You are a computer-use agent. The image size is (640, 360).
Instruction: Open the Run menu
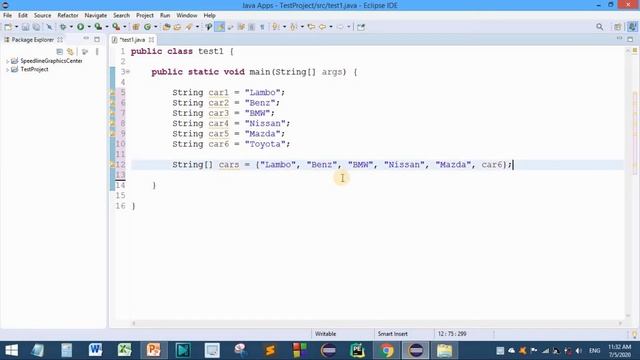tap(165, 16)
